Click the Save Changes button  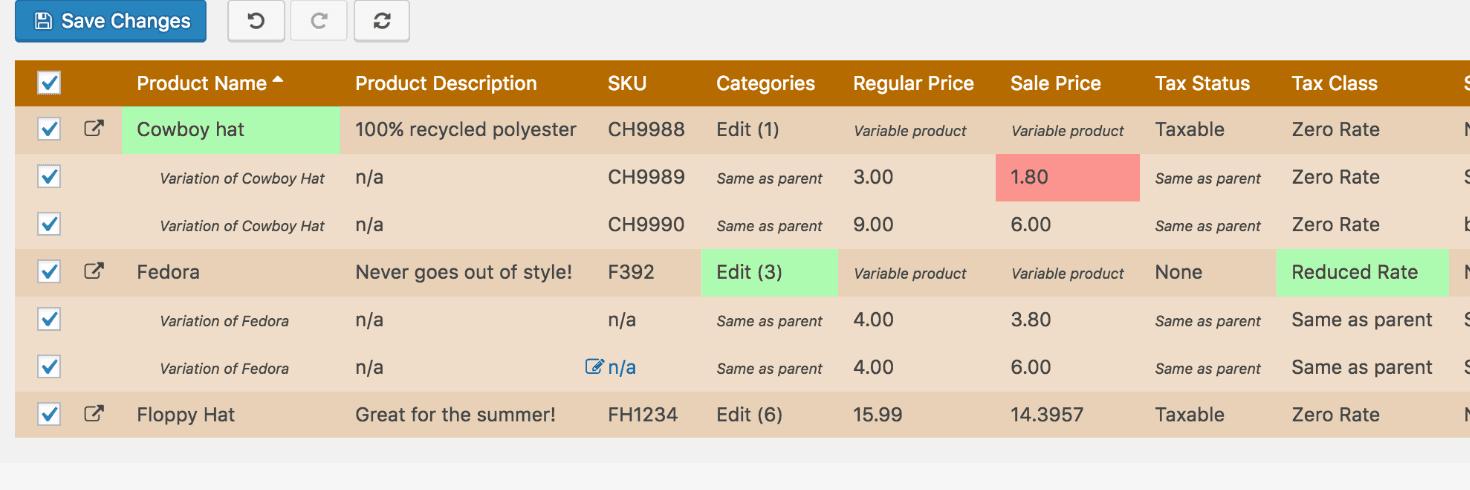coord(111,21)
